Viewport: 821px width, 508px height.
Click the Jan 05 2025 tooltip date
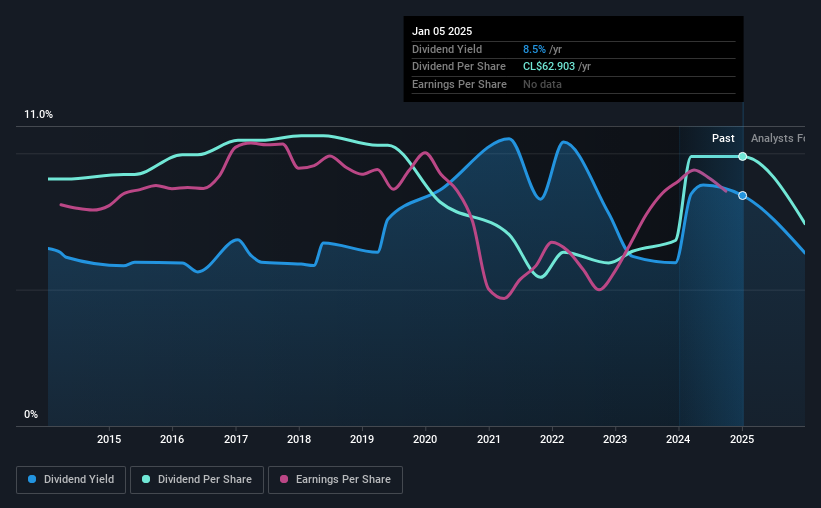[442, 31]
